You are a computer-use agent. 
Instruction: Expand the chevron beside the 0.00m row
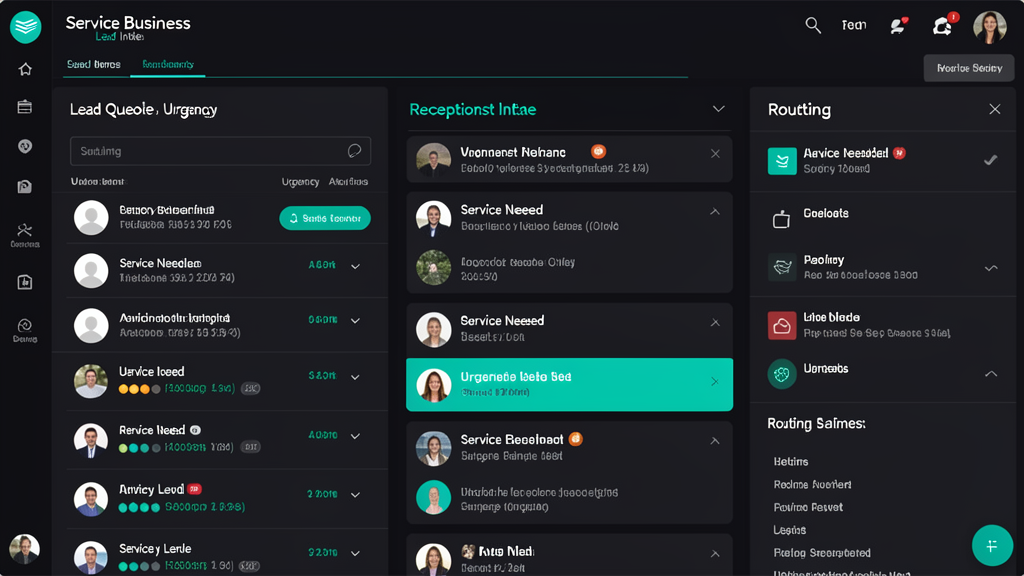point(355,321)
